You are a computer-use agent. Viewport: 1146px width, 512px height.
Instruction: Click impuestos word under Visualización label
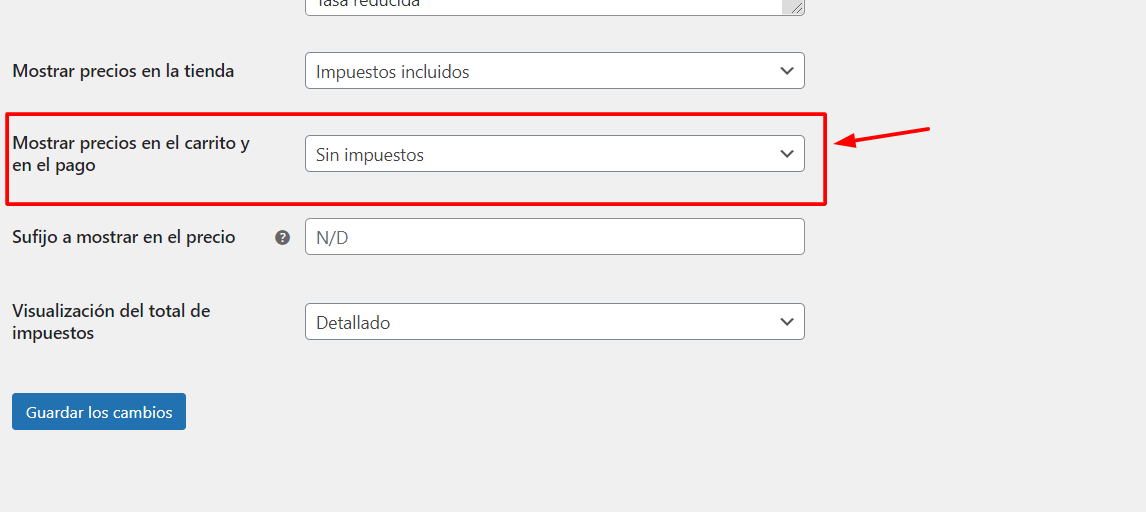pos(53,334)
